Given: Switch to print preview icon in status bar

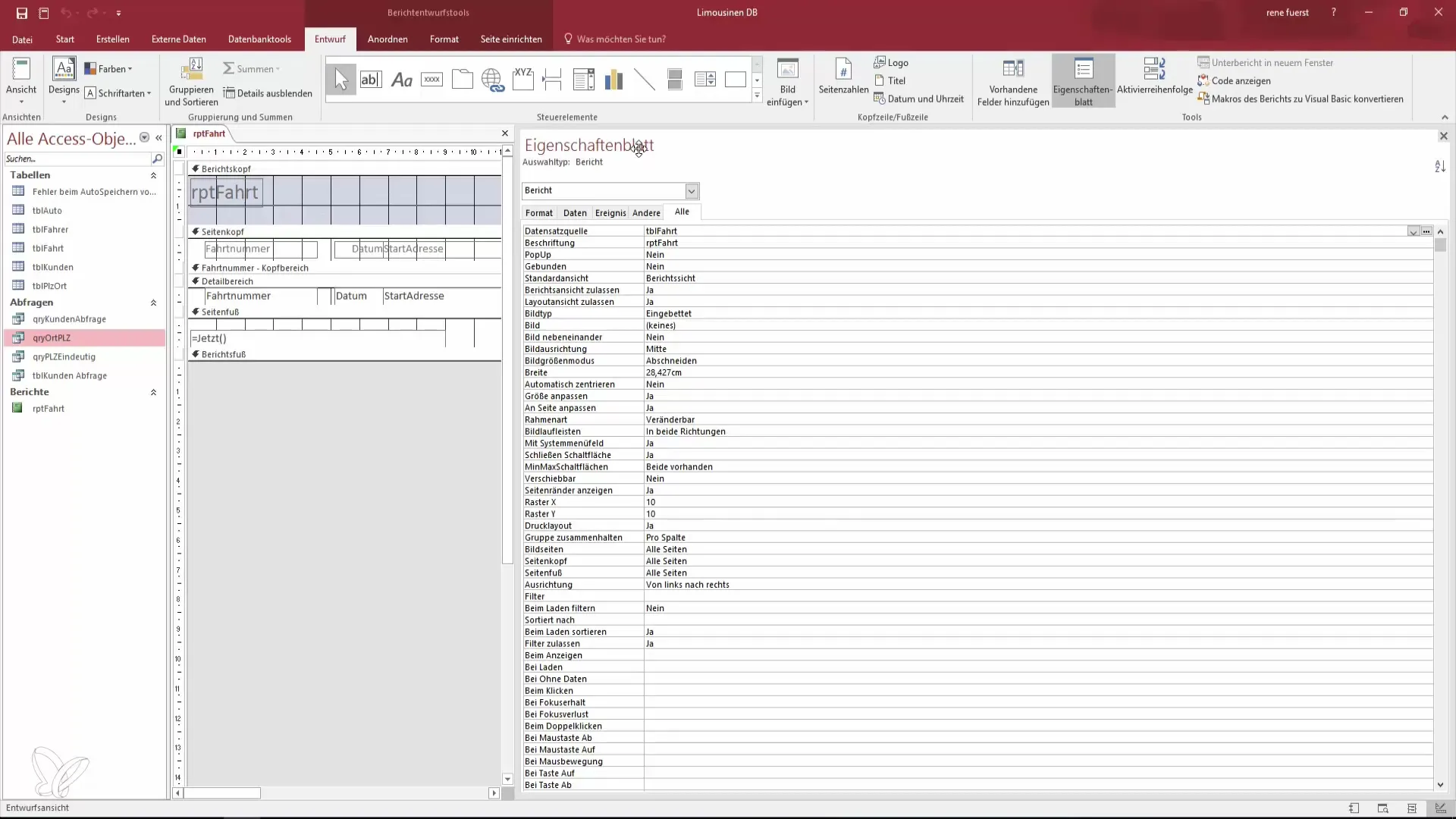Looking at the screenshot, I should pos(1382,808).
